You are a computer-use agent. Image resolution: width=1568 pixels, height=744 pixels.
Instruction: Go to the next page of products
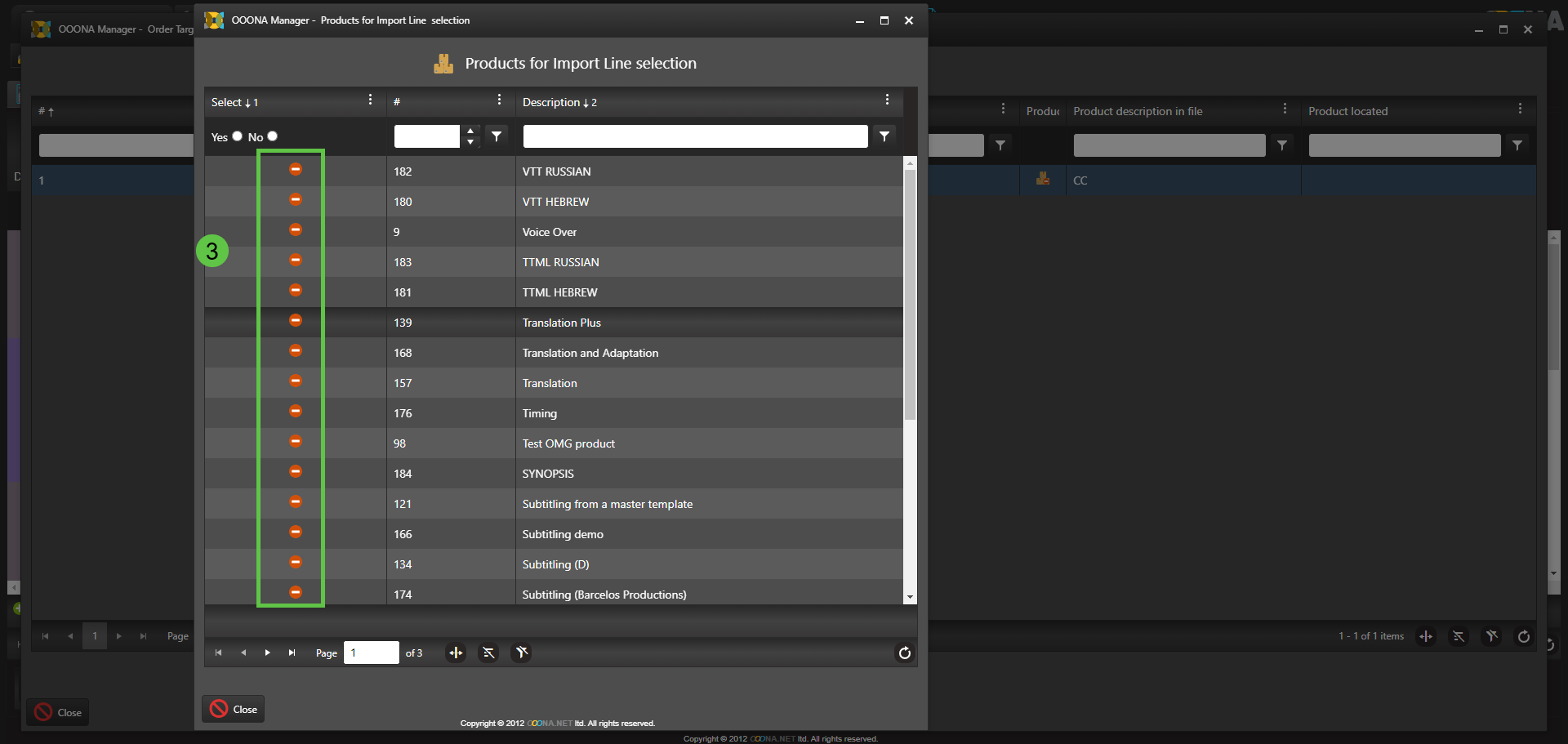pos(267,653)
